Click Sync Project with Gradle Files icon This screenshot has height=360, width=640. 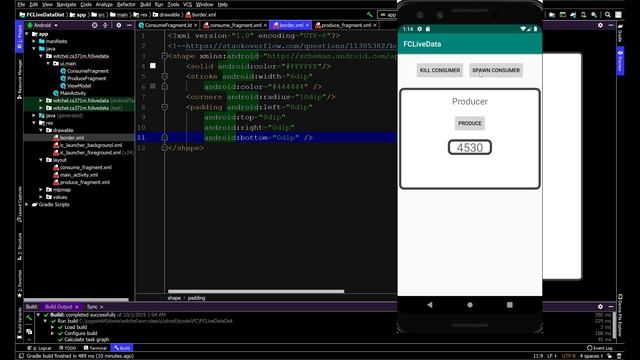point(573,15)
